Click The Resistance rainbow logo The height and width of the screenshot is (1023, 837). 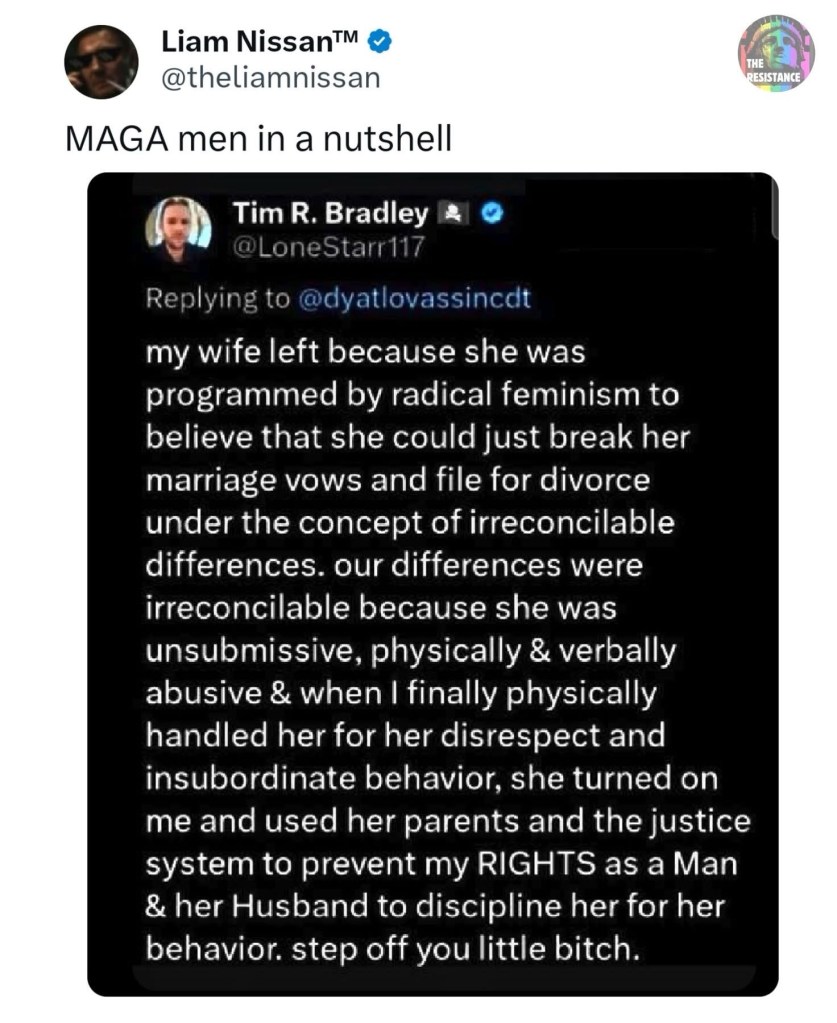pos(775,54)
